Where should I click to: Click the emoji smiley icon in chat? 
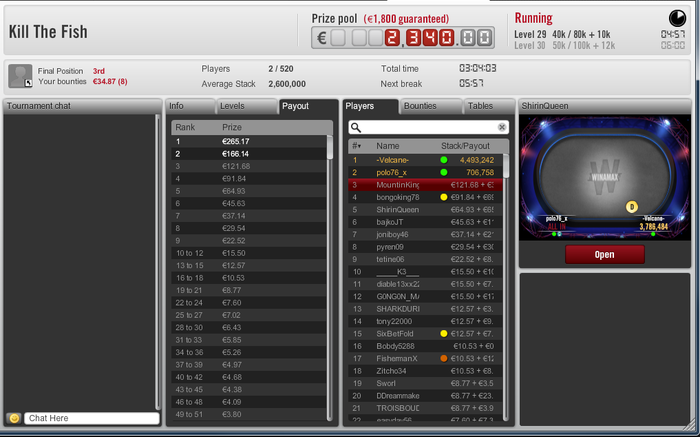[14, 418]
